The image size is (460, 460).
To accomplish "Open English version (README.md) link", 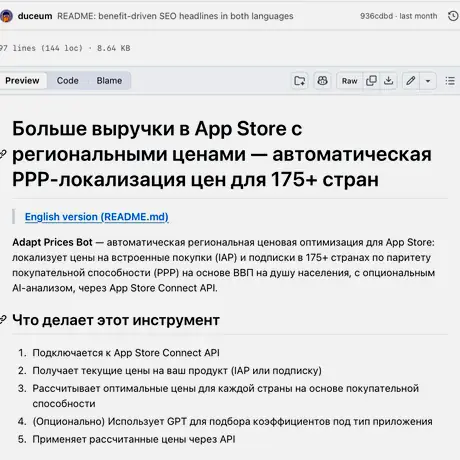I will 97,217.
